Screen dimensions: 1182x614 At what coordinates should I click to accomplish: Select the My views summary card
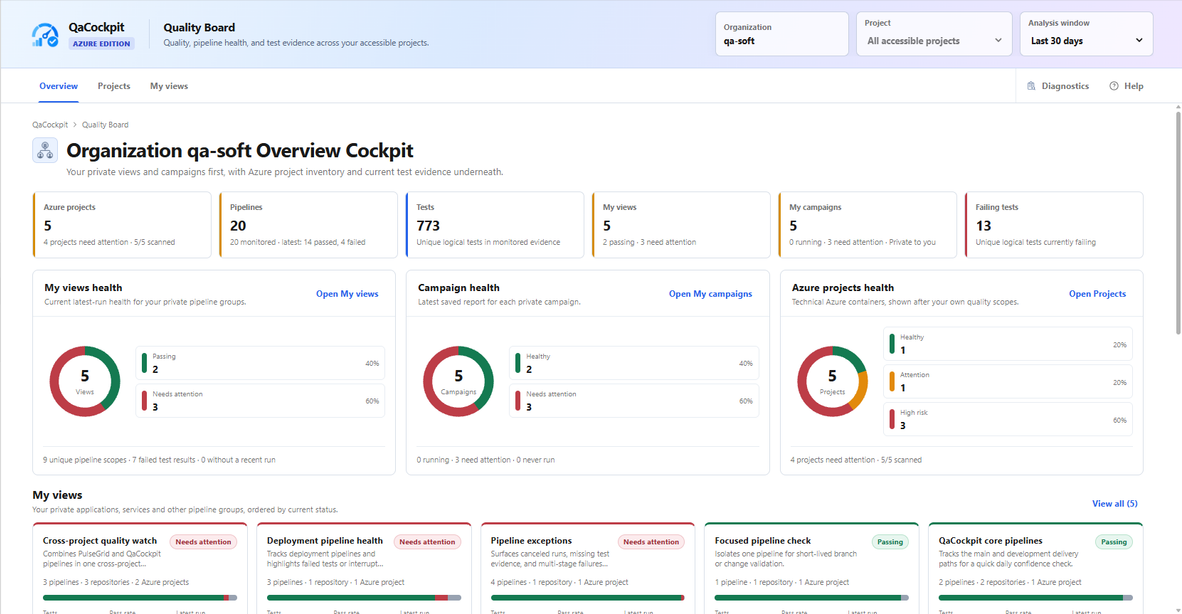[x=681, y=225]
